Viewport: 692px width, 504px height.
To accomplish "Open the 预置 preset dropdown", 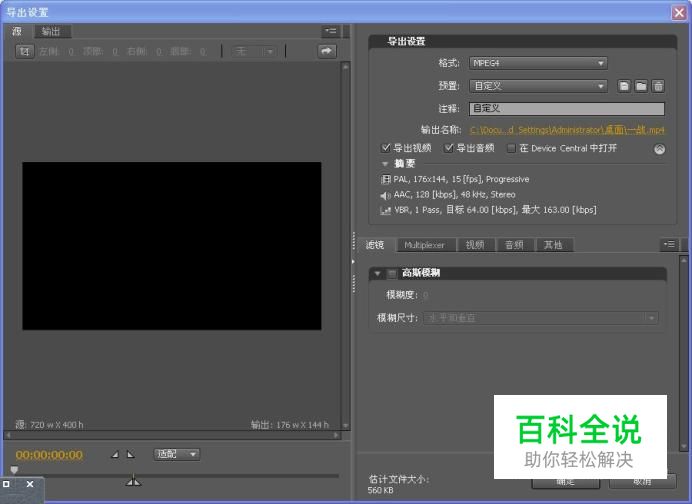I will [538, 87].
